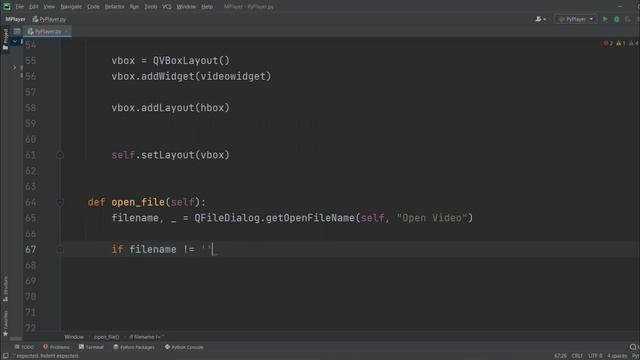This screenshot has width=640, height=360.
Task: Click the Window breadcrumb below editor
Action: [x=74, y=337]
